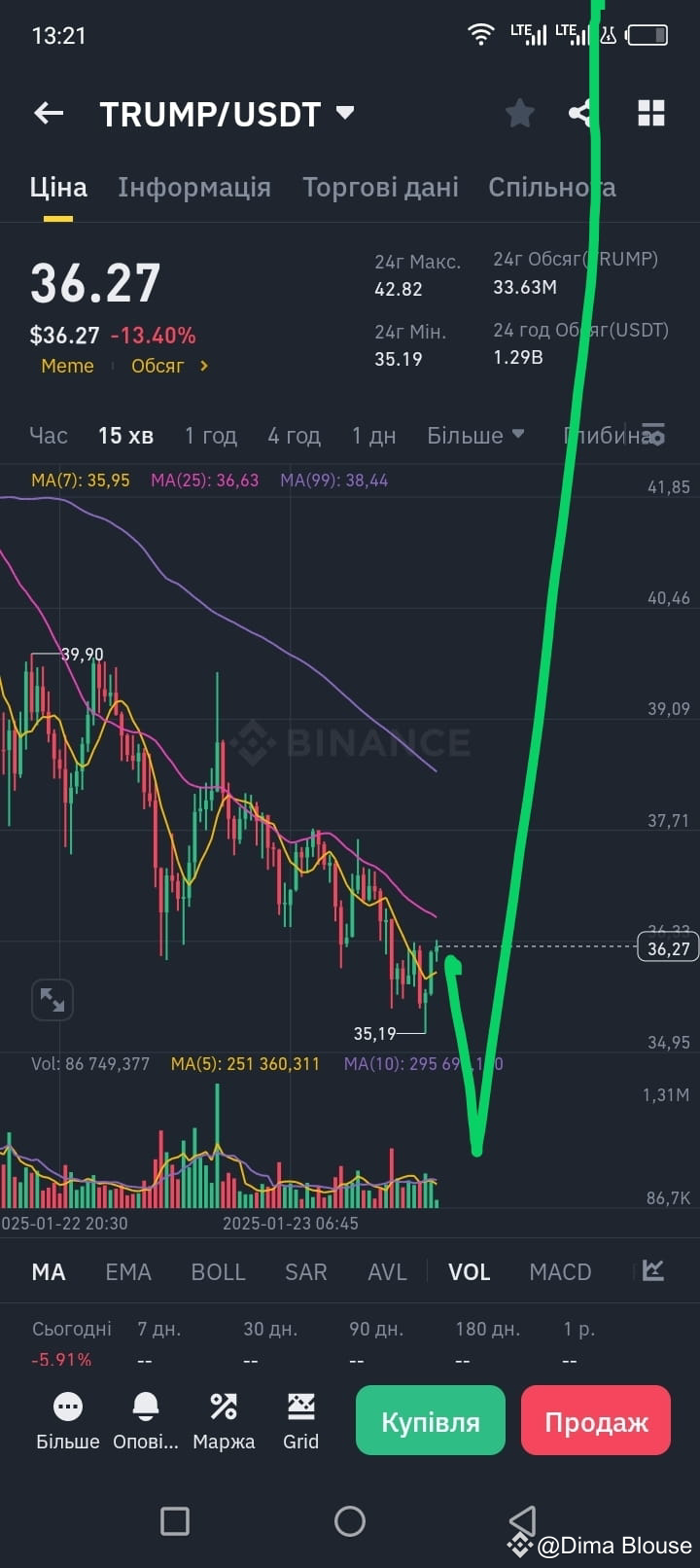Tap the Vol: 86 749,377 label
The width and height of the screenshot is (700, 1568).
(x=90, y=1064)
